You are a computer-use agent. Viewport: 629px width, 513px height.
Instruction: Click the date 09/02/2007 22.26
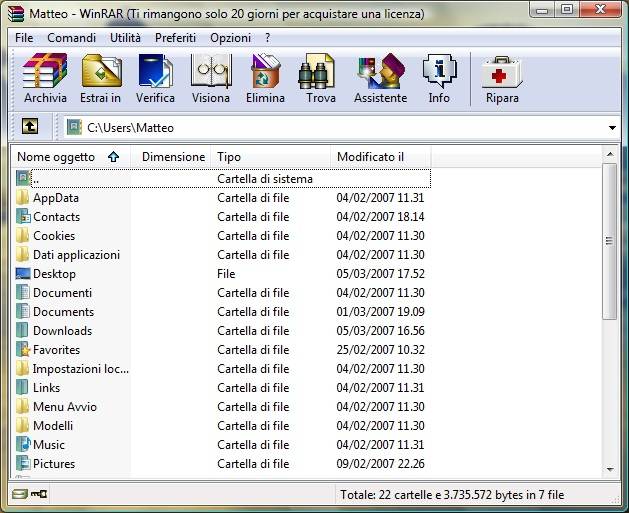pyautogui.click(x=380, y=464)
